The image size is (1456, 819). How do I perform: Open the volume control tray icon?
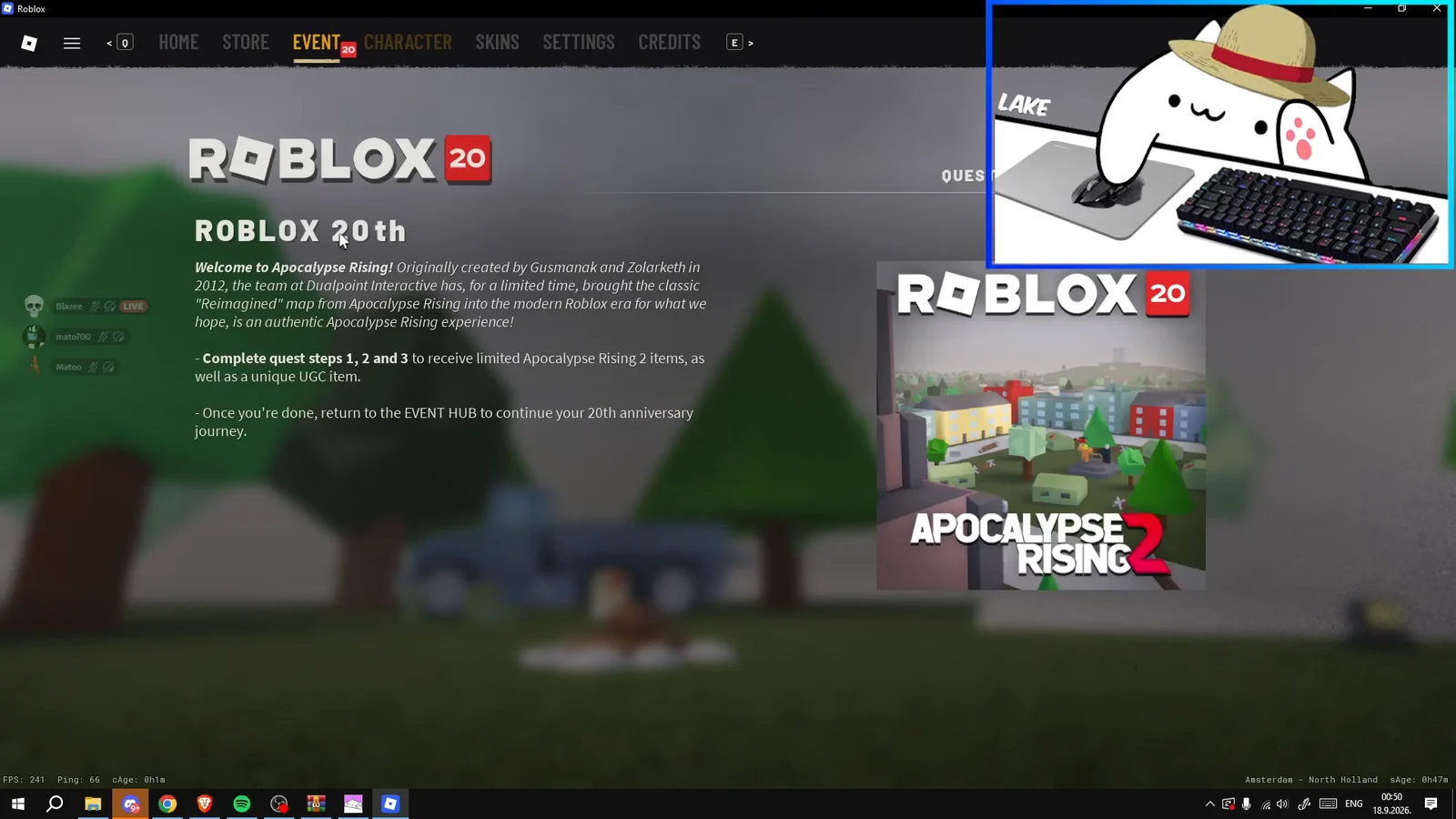click(1282, 804)
